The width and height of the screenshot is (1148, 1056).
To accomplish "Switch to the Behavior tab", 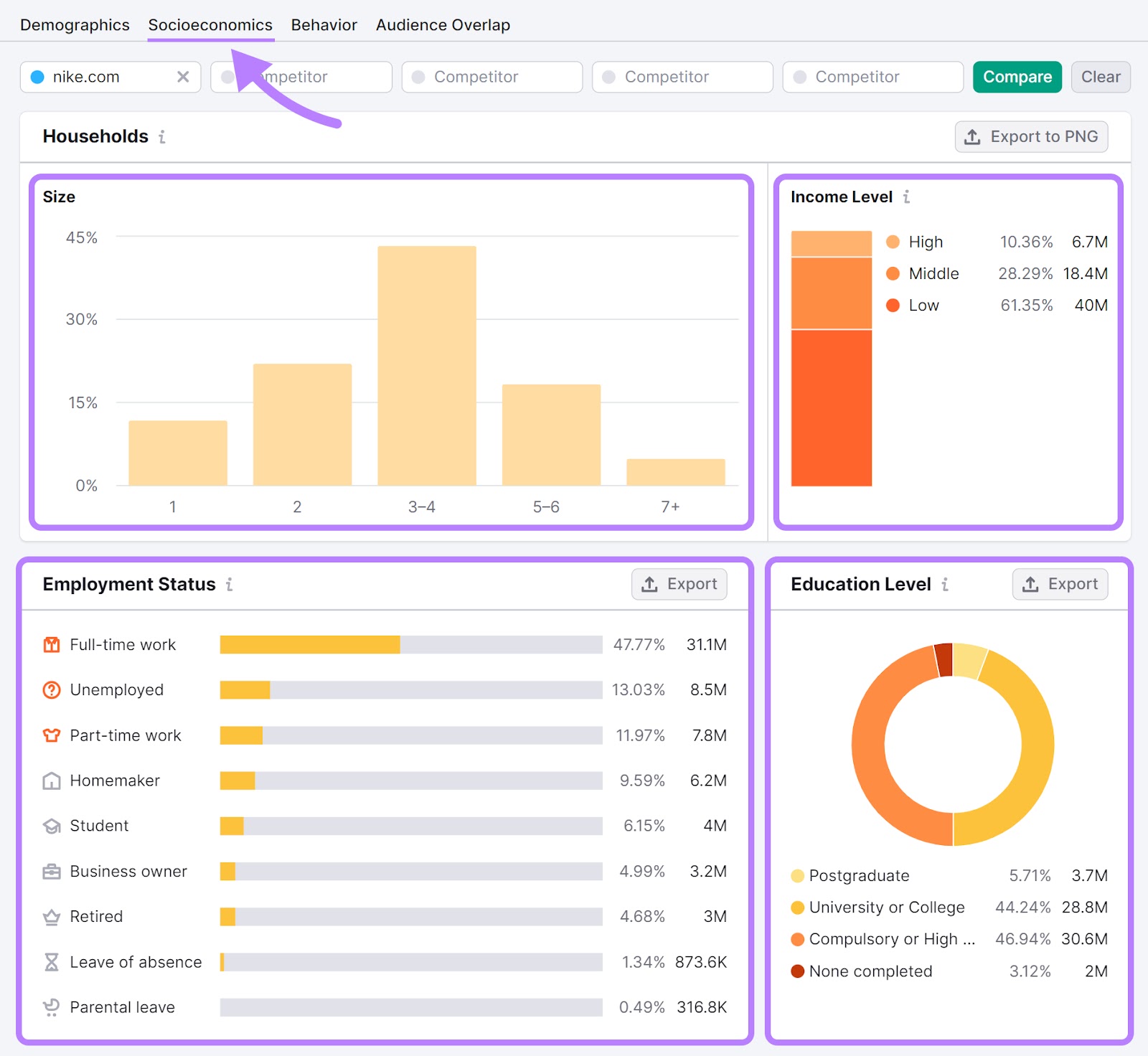I will coord(324,24).
